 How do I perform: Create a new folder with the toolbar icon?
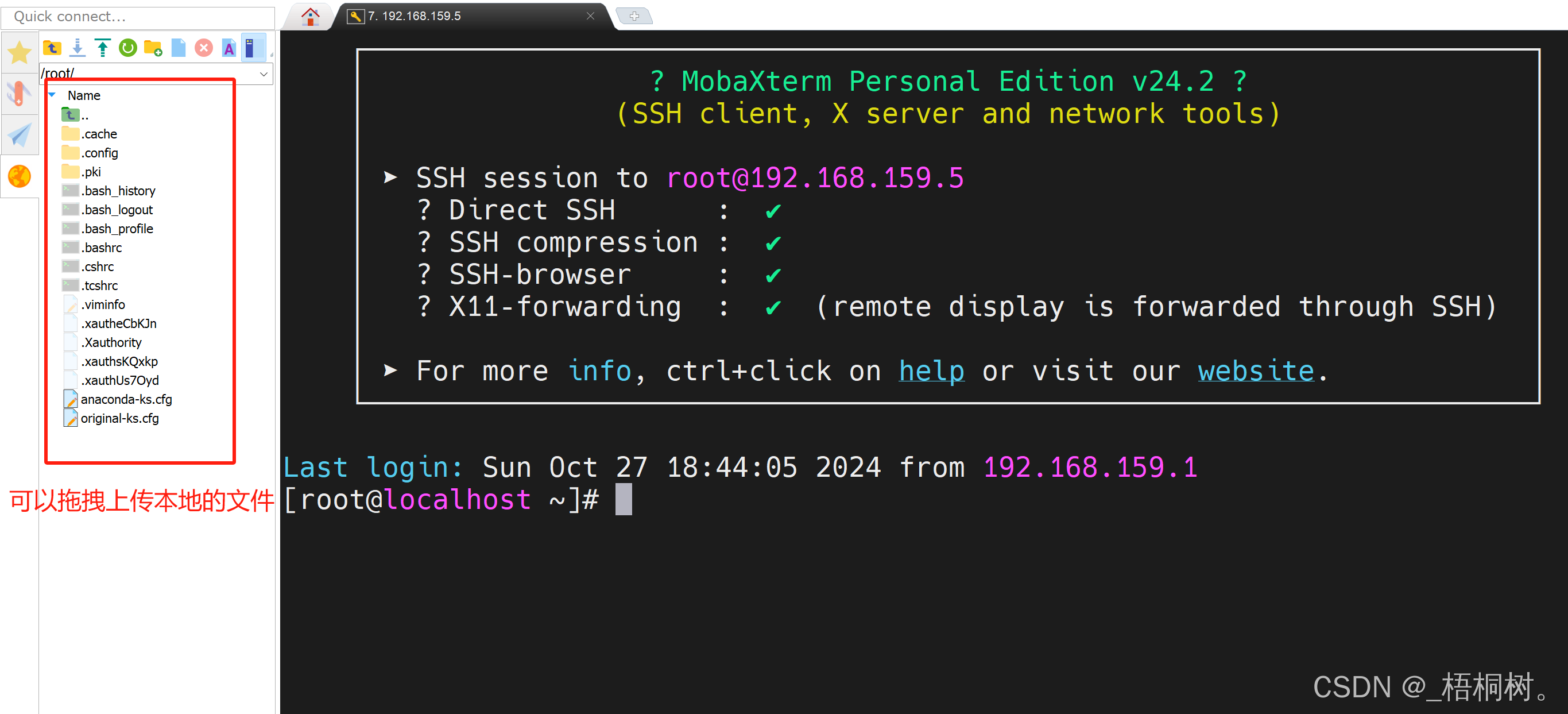153,48
